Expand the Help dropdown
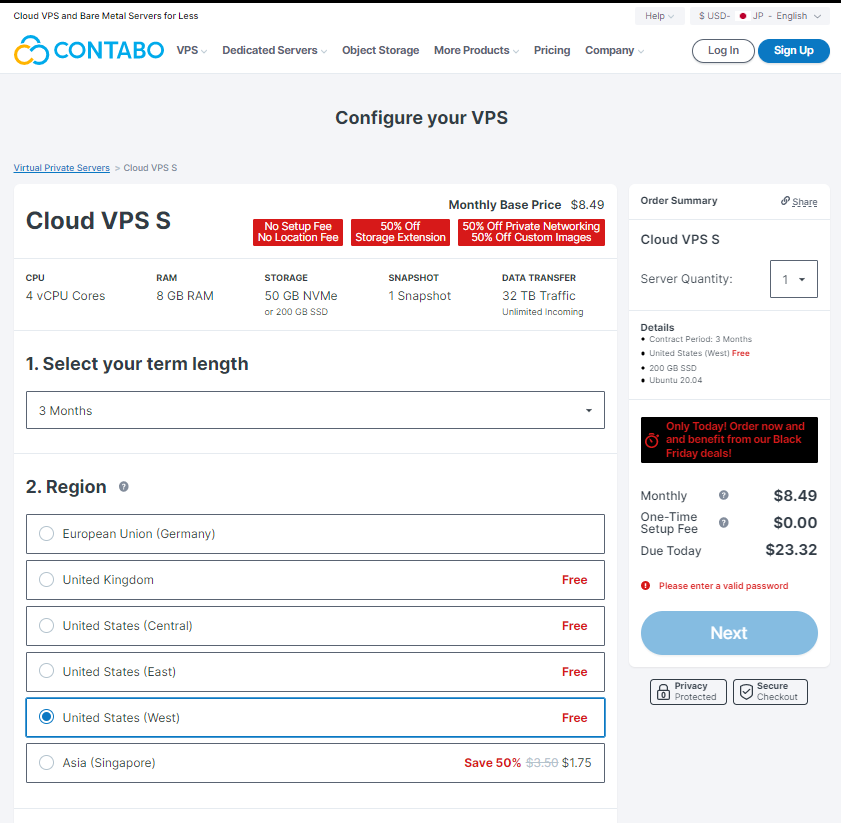841x823 pixels. 660,16
